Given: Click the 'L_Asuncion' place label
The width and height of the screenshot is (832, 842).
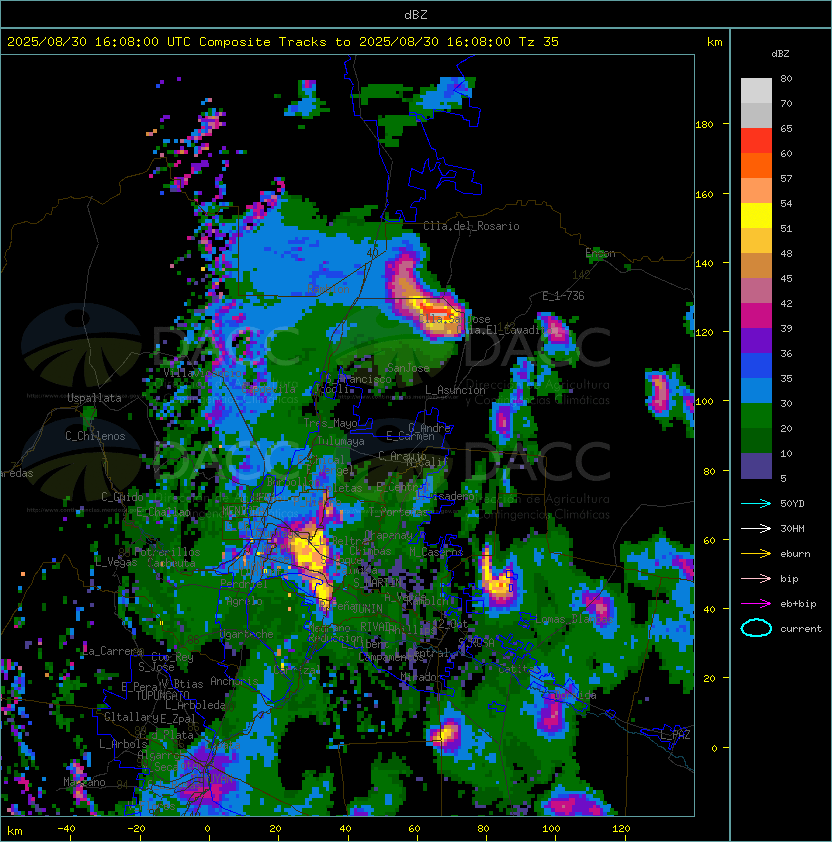Looking at the screenshot, I should [455, 390].
